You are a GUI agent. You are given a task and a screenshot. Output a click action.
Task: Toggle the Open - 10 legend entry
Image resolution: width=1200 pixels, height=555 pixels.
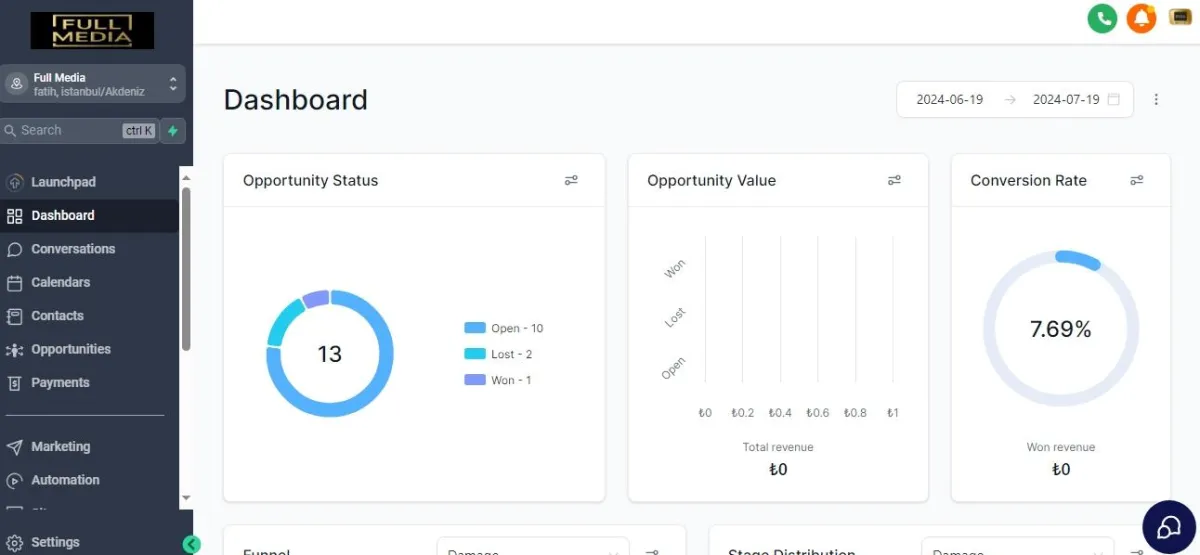tap(504, 328)
